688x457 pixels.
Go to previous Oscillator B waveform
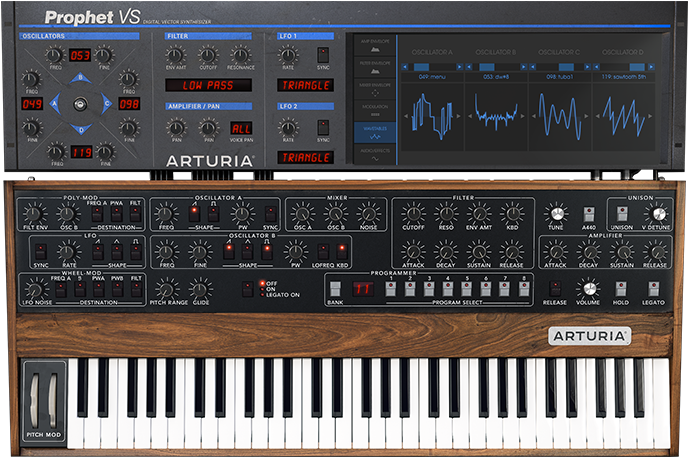tap(470, 116)
